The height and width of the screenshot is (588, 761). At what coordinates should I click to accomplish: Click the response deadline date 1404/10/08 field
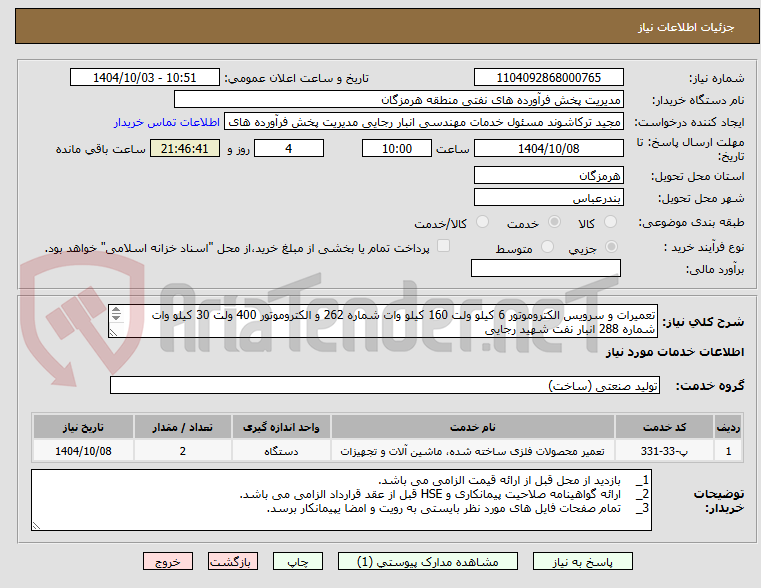[548, 148]
